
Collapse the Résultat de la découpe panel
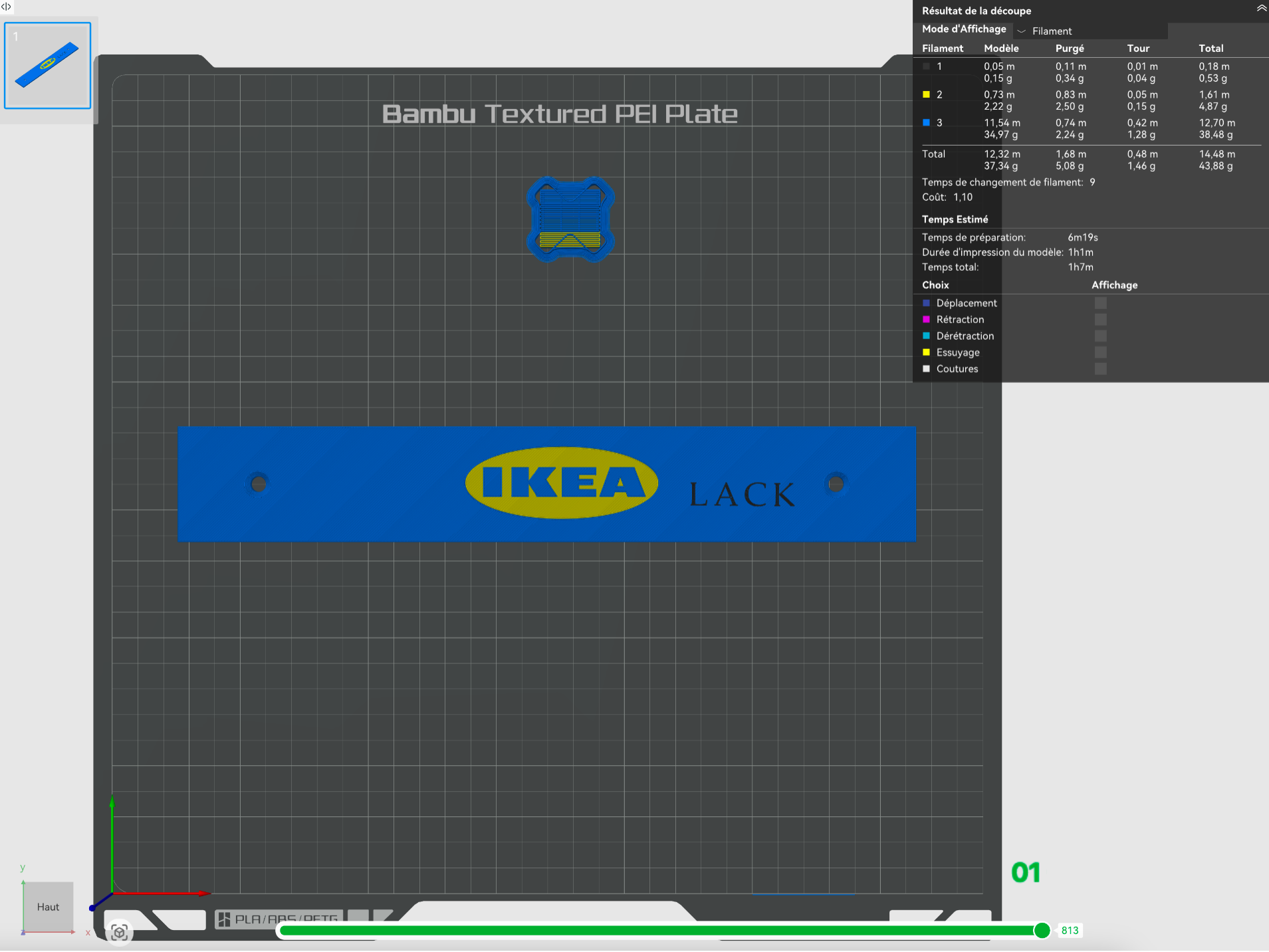[1260, 8]
